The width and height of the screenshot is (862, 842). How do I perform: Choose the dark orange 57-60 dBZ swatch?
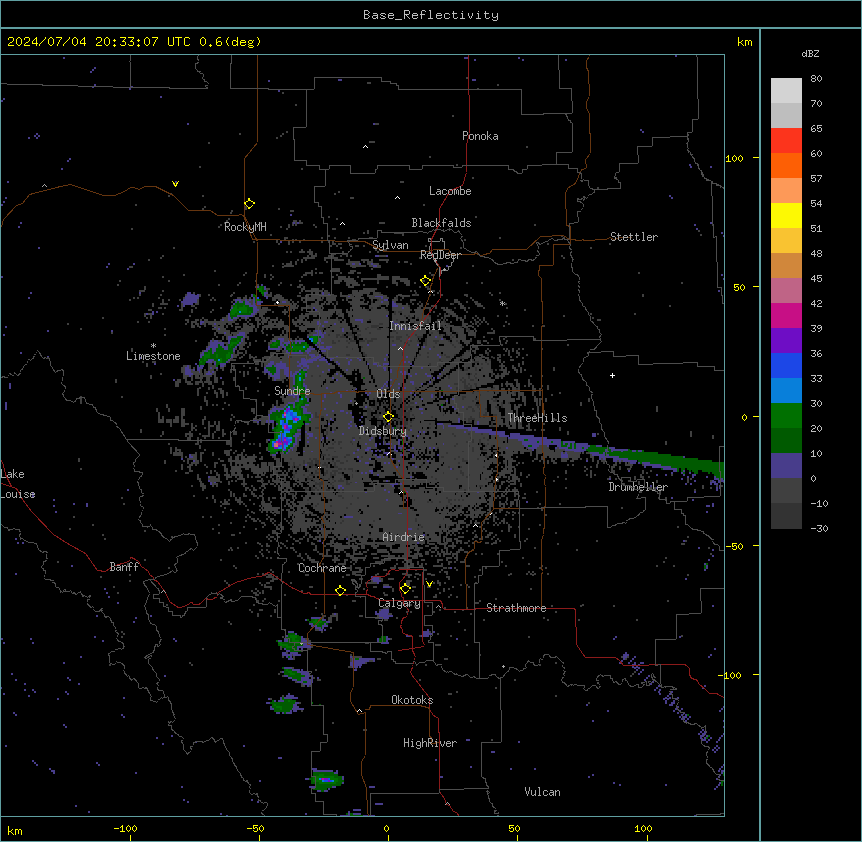tap(786, 166)
